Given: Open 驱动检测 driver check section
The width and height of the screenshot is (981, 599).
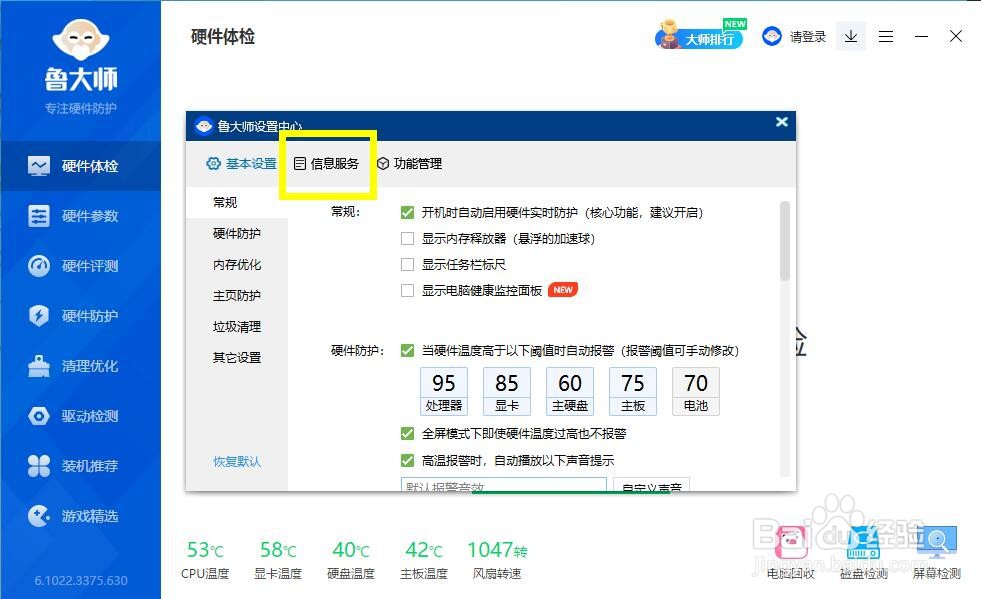Looking at the screenshot, I should (80, 416).
